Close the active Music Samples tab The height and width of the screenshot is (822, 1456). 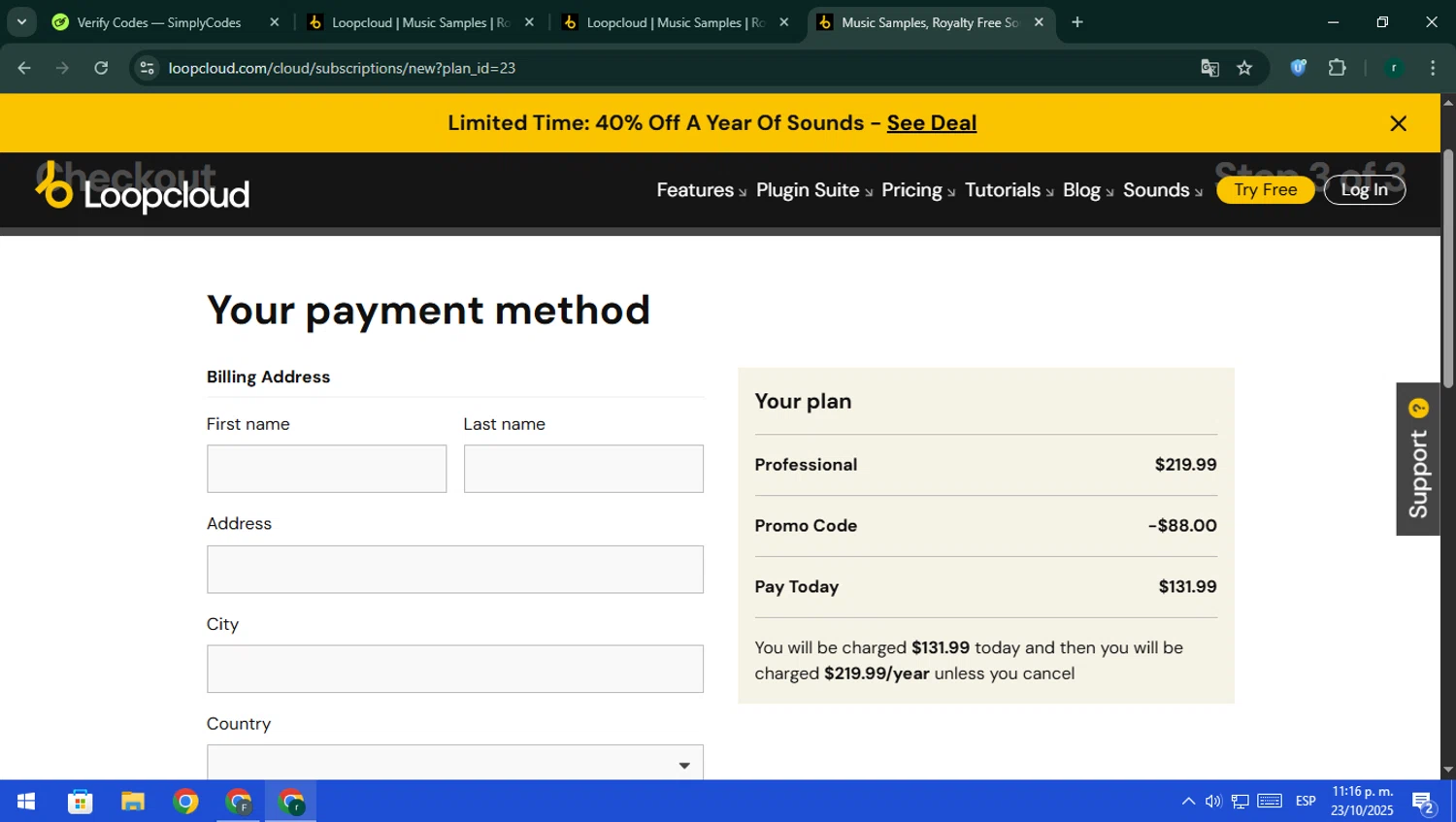(x=1039, y=22)
